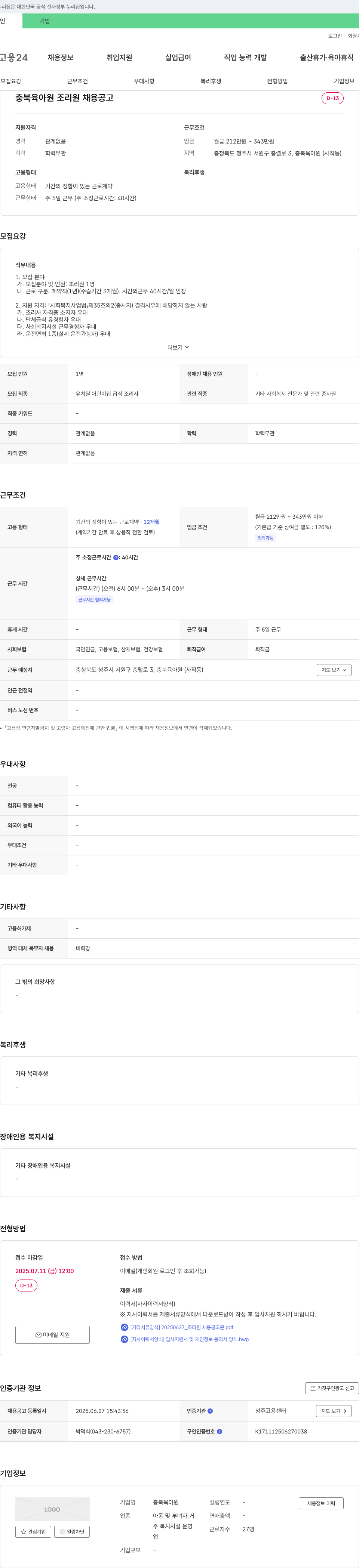The width and height of the screenshot is (359, 1568).
Task: Open the 취업지원 menu
Action: pyautogui.click(x=119, y=57)
